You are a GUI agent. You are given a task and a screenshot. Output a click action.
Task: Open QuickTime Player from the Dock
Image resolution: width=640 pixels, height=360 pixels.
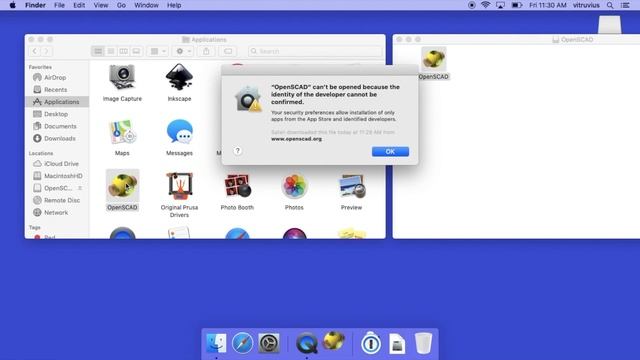307,343
